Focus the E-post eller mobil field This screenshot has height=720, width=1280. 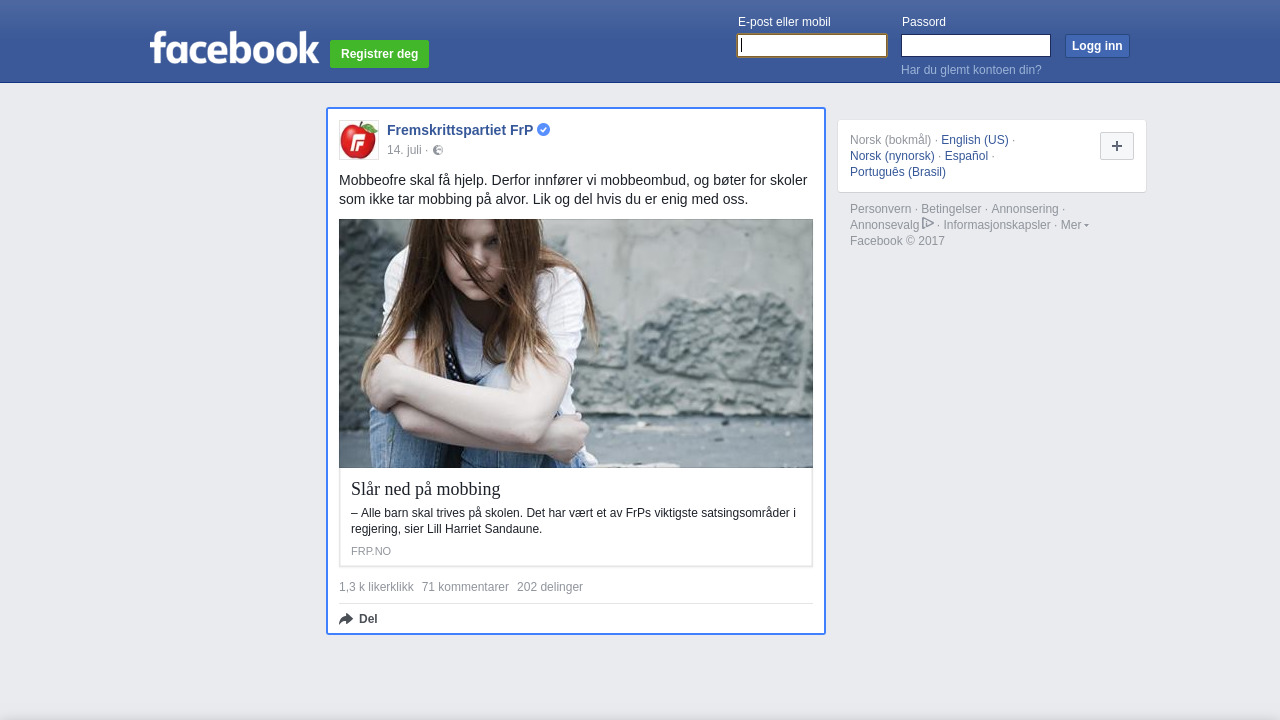pyautogui.click(x=811, y=46)
